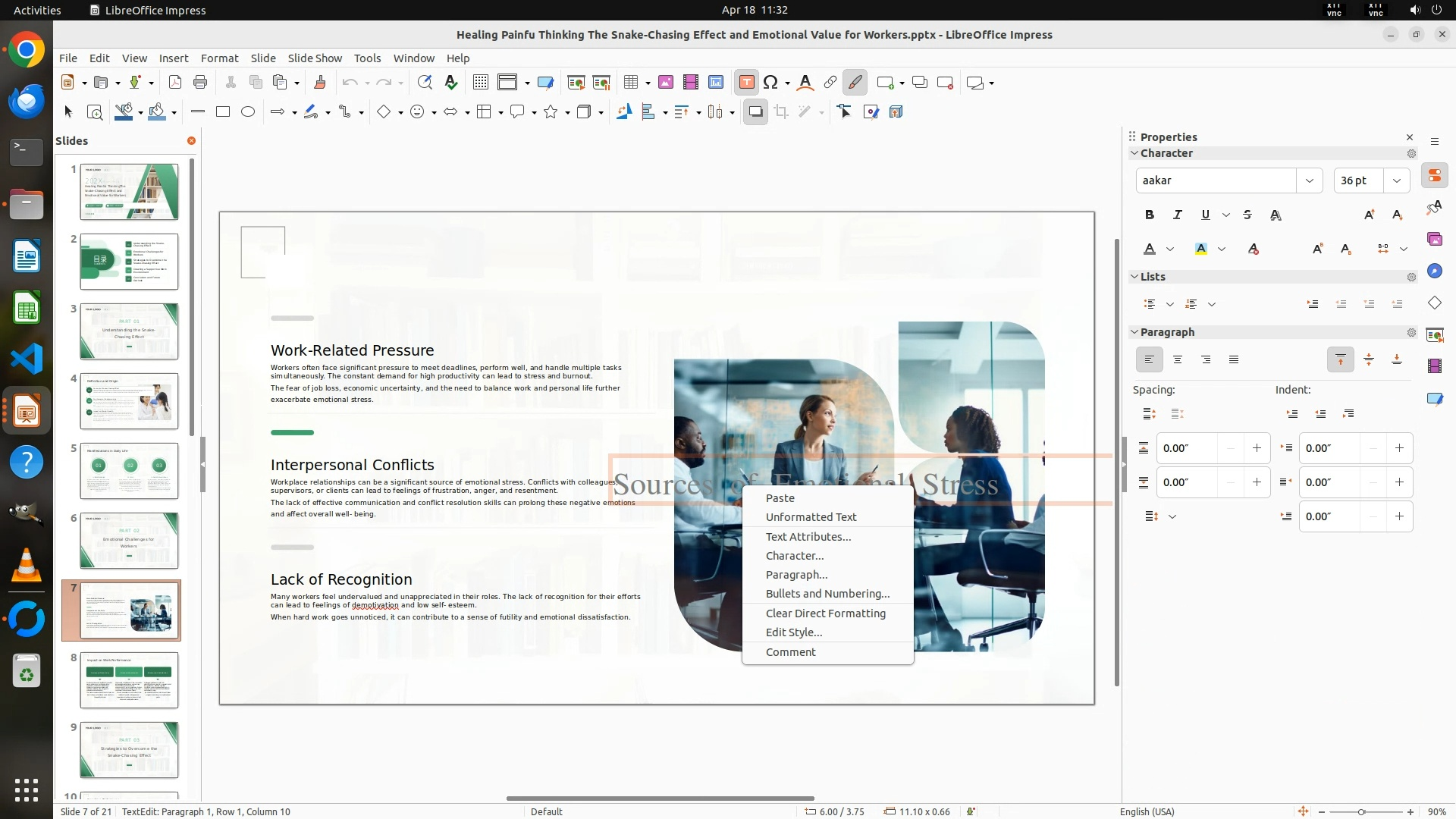Select Paste from the context menu

[x=780, y=497]
